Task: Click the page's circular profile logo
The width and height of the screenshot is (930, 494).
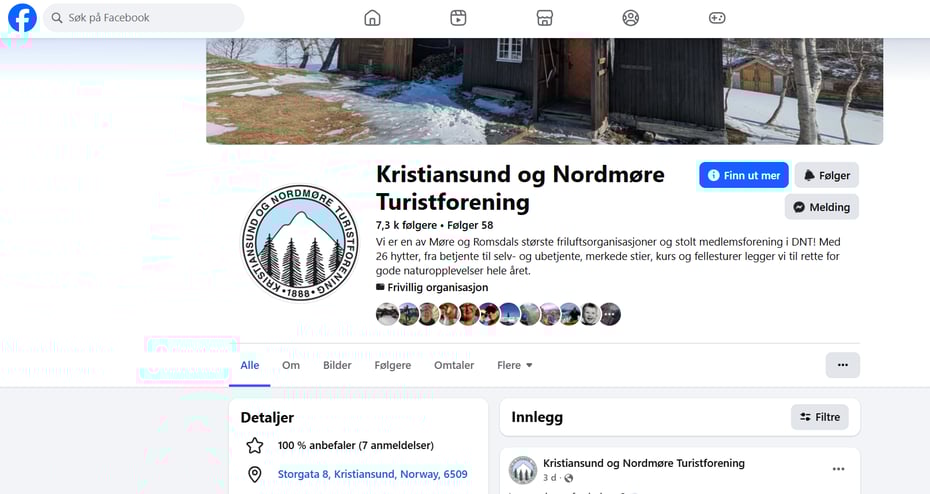Action: [x=300, y=243]
